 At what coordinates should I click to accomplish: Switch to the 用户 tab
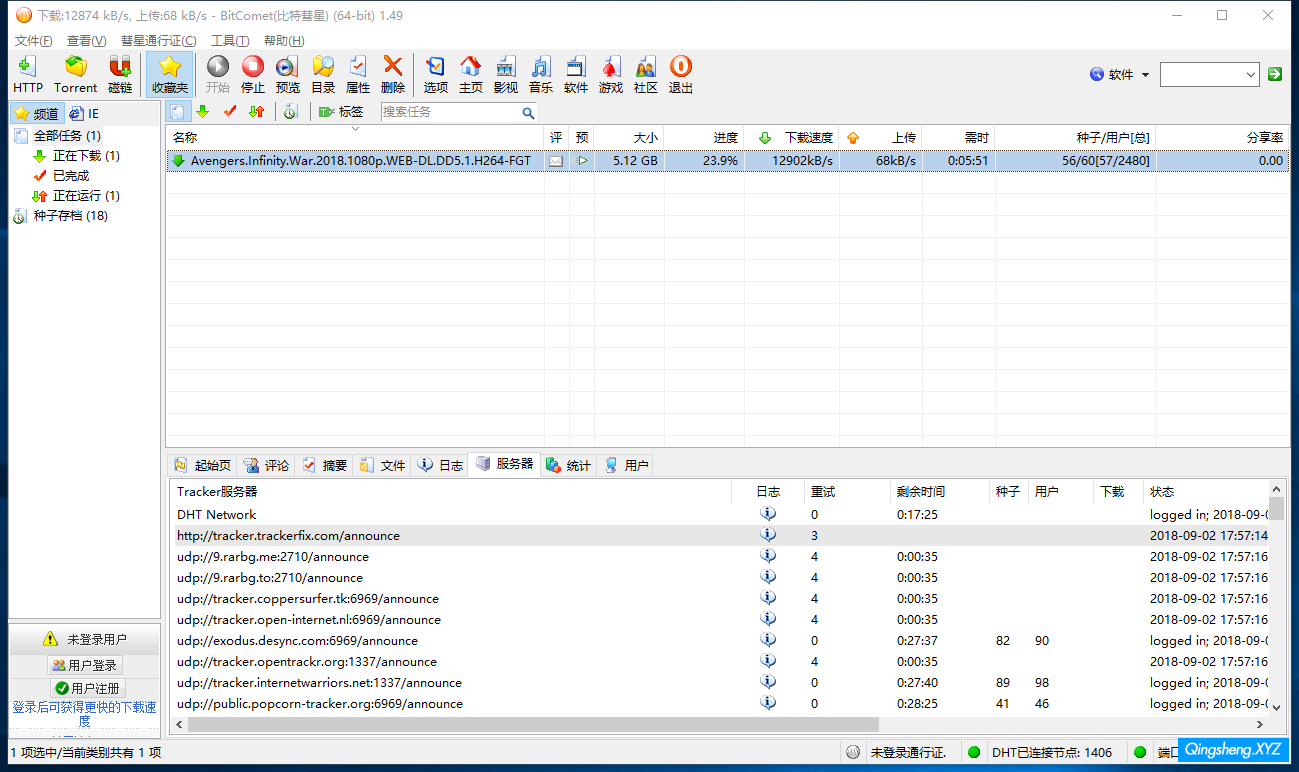[x=626, y=465]
